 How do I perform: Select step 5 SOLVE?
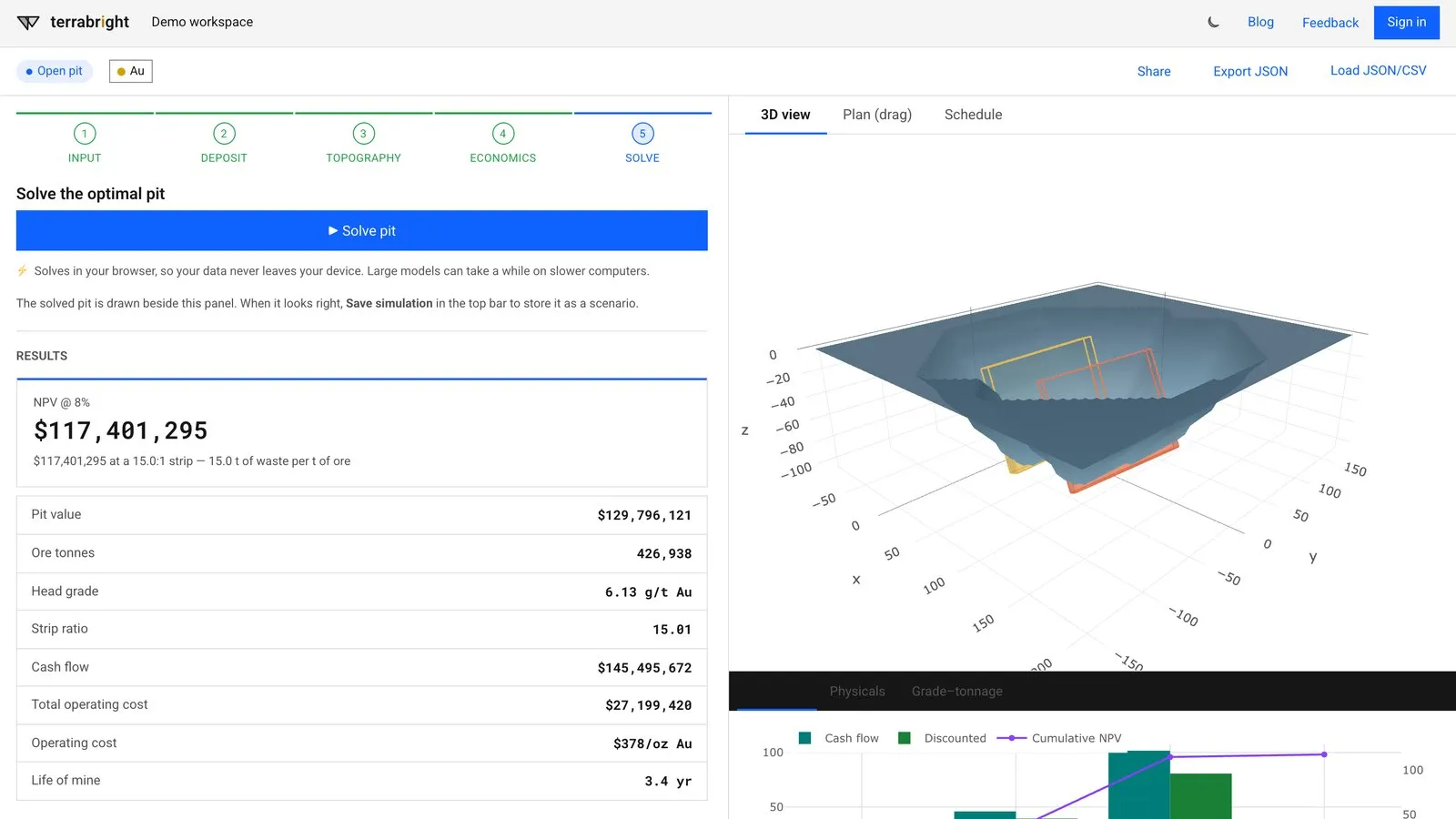point(642,143)
